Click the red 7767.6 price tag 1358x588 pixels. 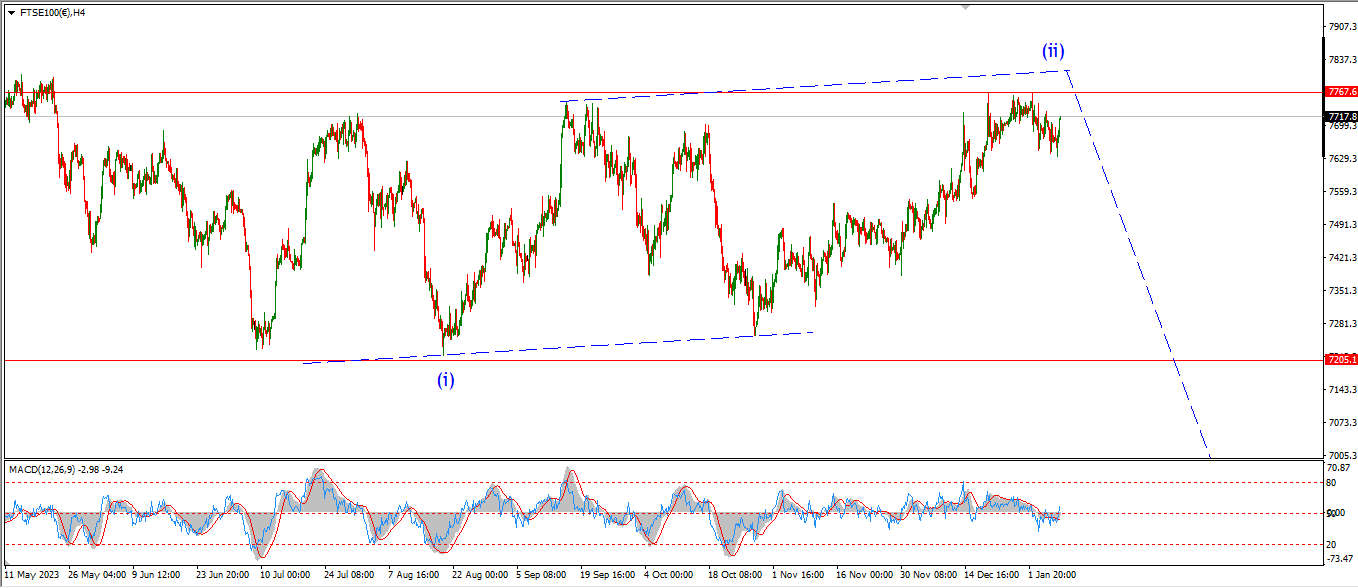[x=1341, y=92]
